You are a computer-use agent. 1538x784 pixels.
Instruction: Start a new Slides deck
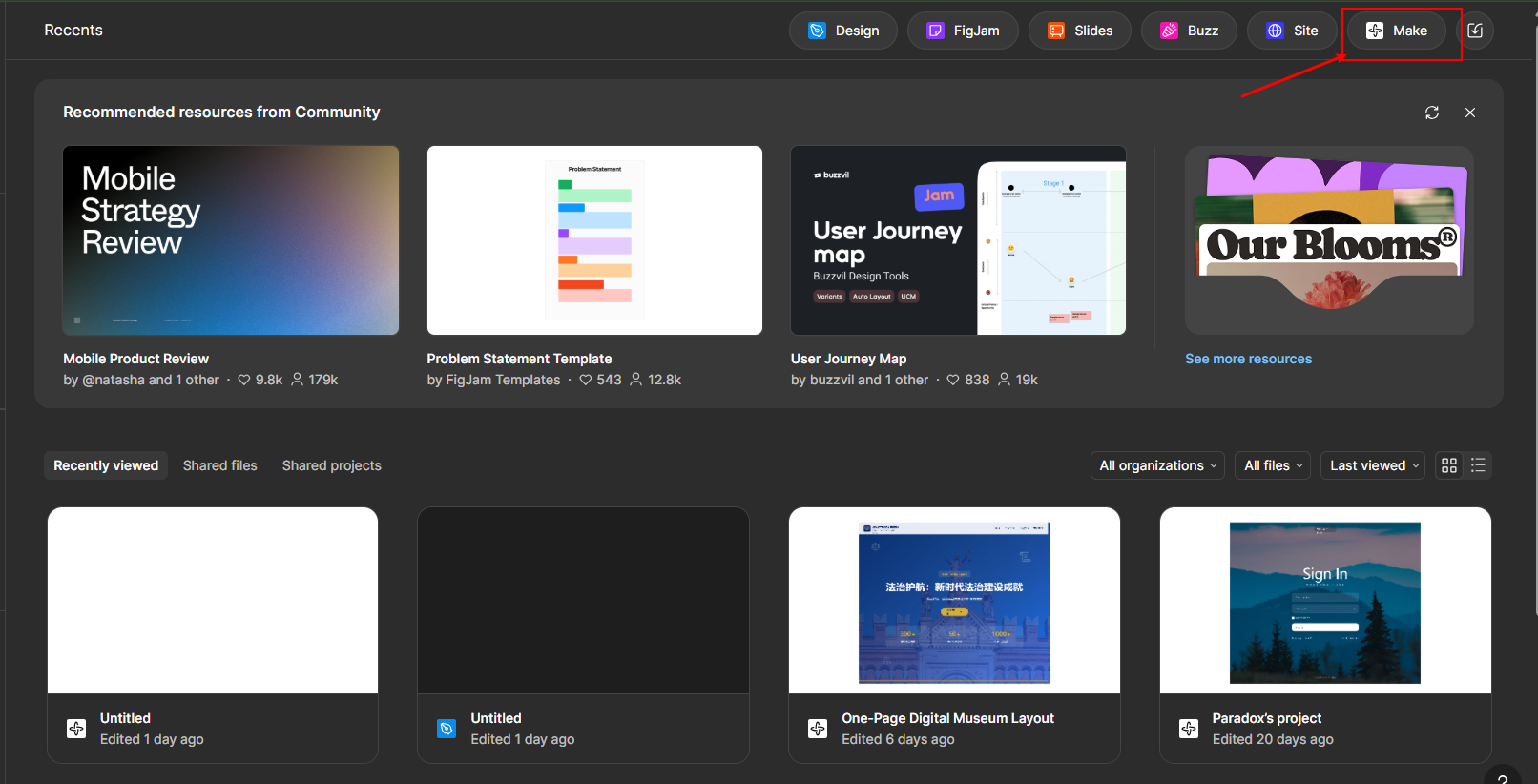coord(1079,31)
